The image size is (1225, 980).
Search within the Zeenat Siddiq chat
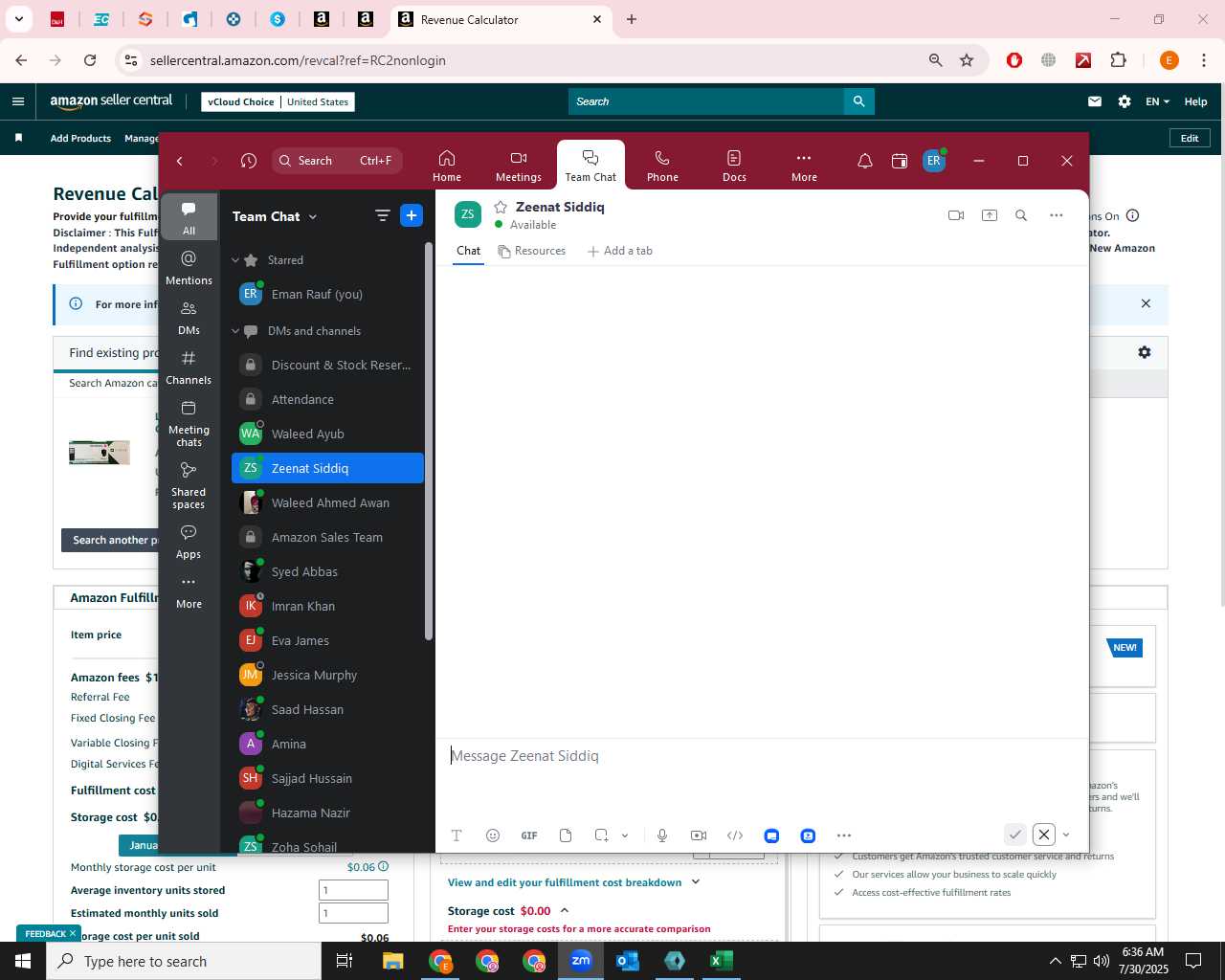point(1021,215)
